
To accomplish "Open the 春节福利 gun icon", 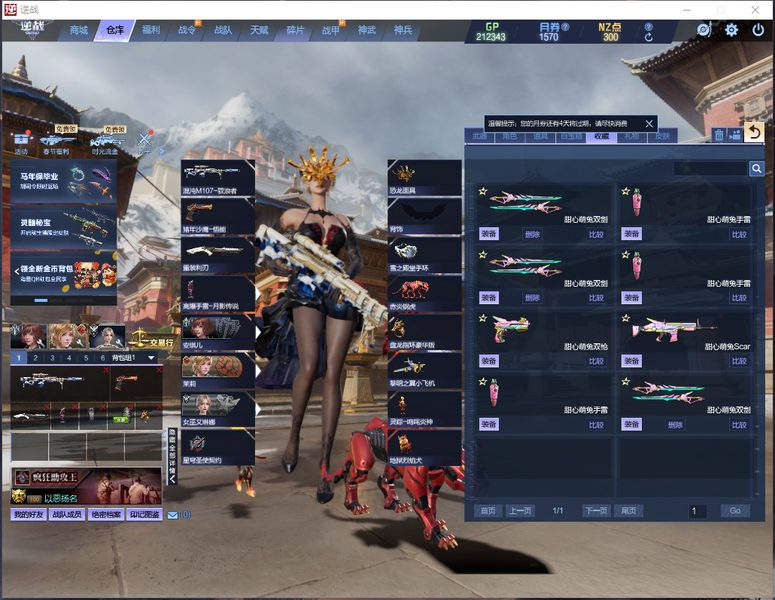I will (56, 142).
